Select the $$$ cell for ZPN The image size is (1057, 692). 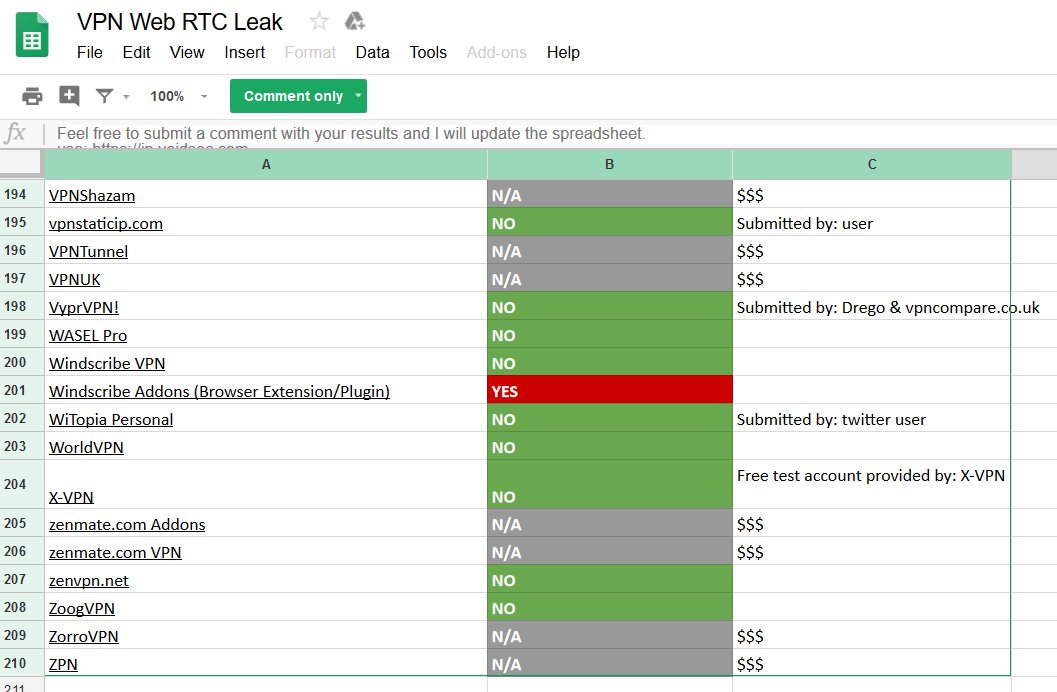[x=872, y=663]
